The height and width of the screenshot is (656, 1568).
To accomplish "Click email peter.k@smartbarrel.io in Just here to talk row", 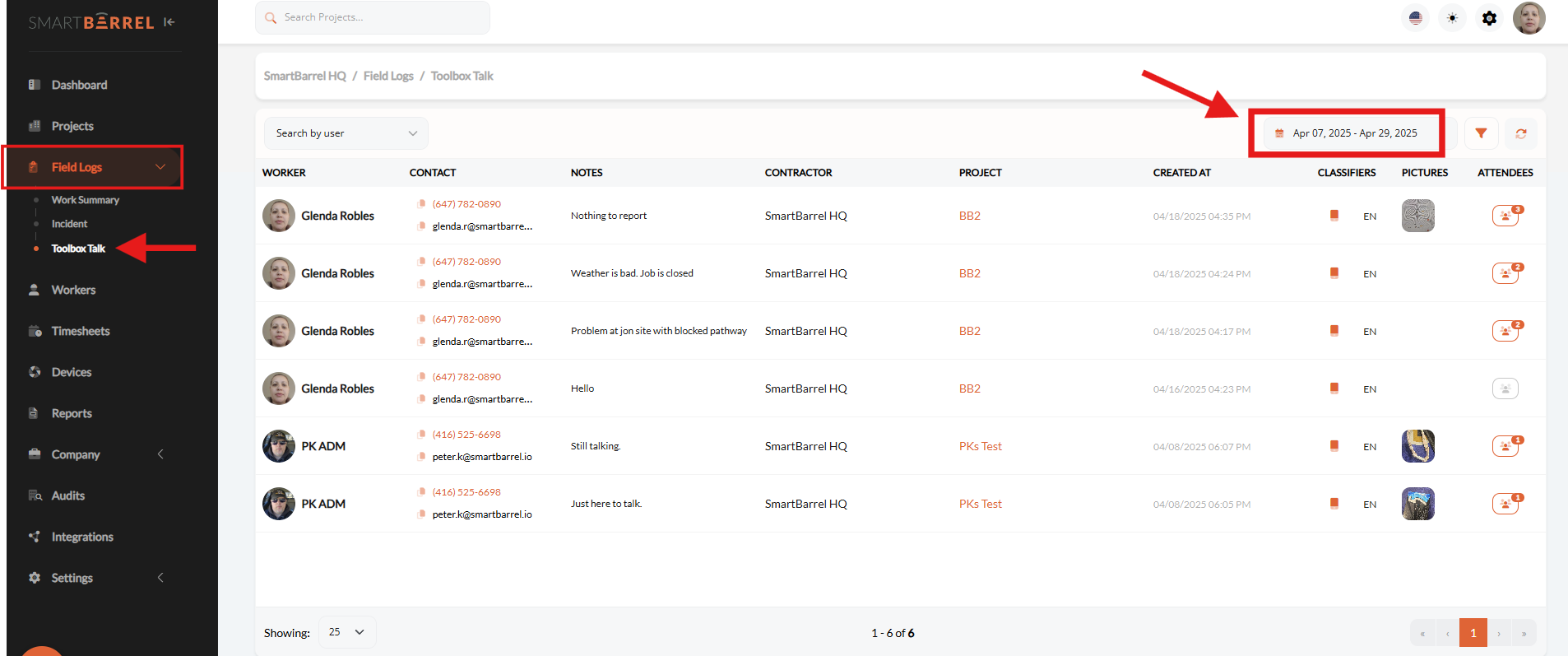I will [482, 514].
